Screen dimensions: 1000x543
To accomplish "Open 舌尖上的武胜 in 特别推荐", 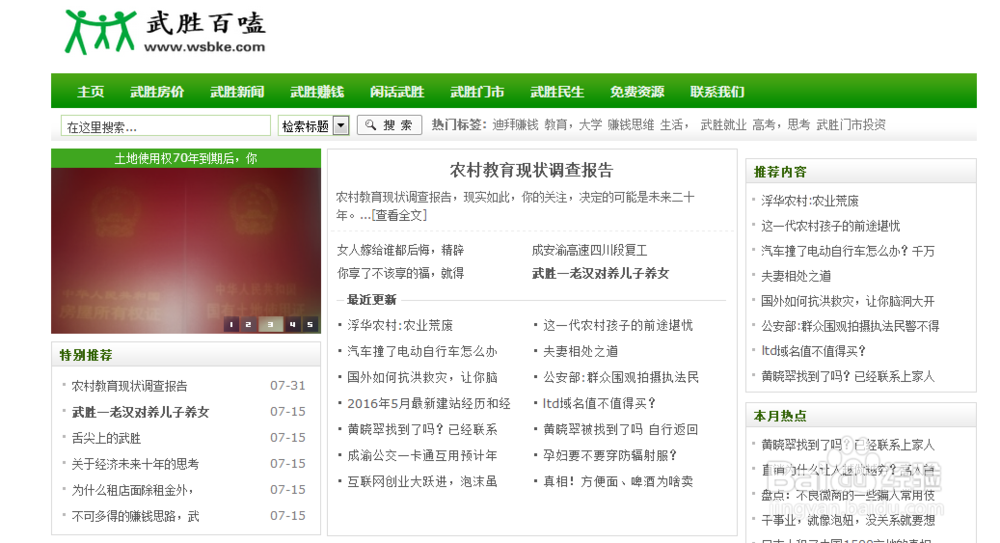I will click(x=106, y=438).
